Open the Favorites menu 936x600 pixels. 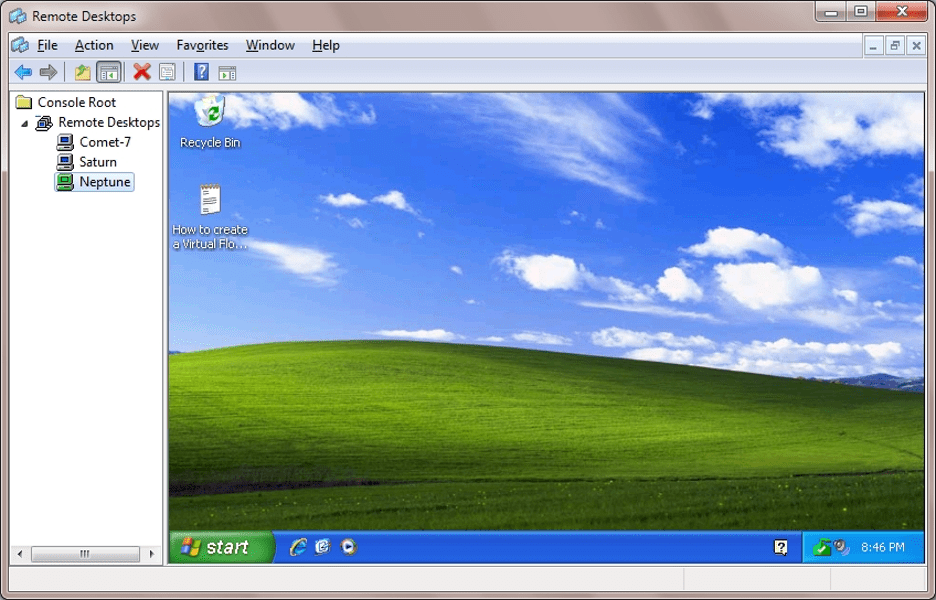click(x=202, y=45)
